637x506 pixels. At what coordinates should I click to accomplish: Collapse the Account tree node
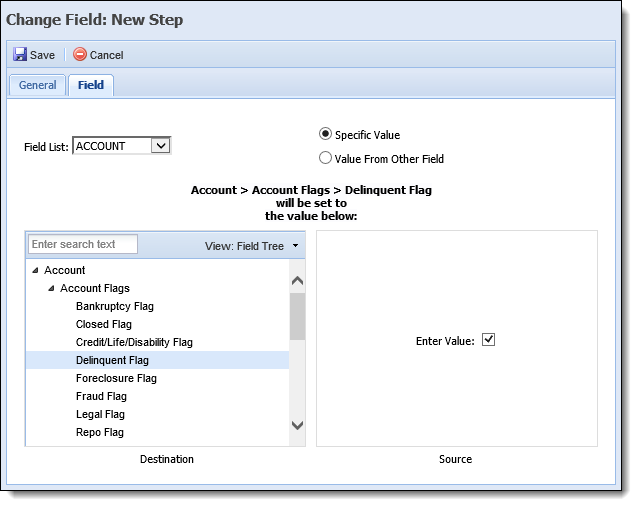pyautogui.click(x=35, y=270)
